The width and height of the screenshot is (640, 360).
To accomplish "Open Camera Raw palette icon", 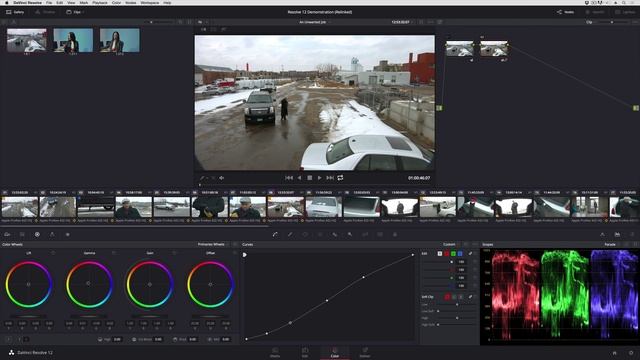I will click(x=7, y=235).
